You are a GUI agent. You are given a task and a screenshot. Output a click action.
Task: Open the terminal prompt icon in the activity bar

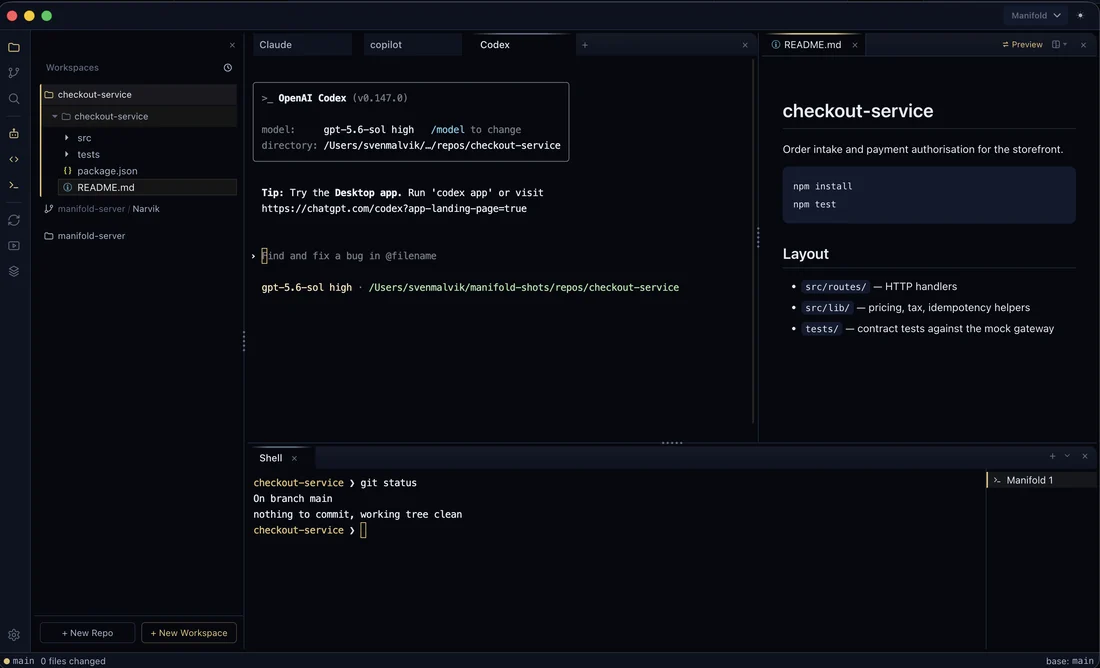click(x=13, y=185)
